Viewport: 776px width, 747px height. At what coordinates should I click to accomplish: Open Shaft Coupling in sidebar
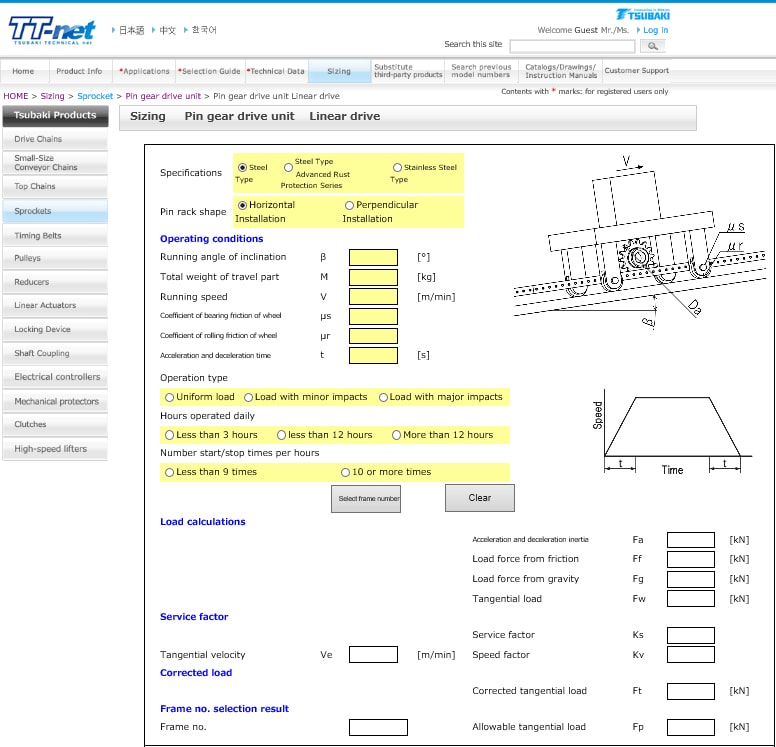tap(55, 353)
